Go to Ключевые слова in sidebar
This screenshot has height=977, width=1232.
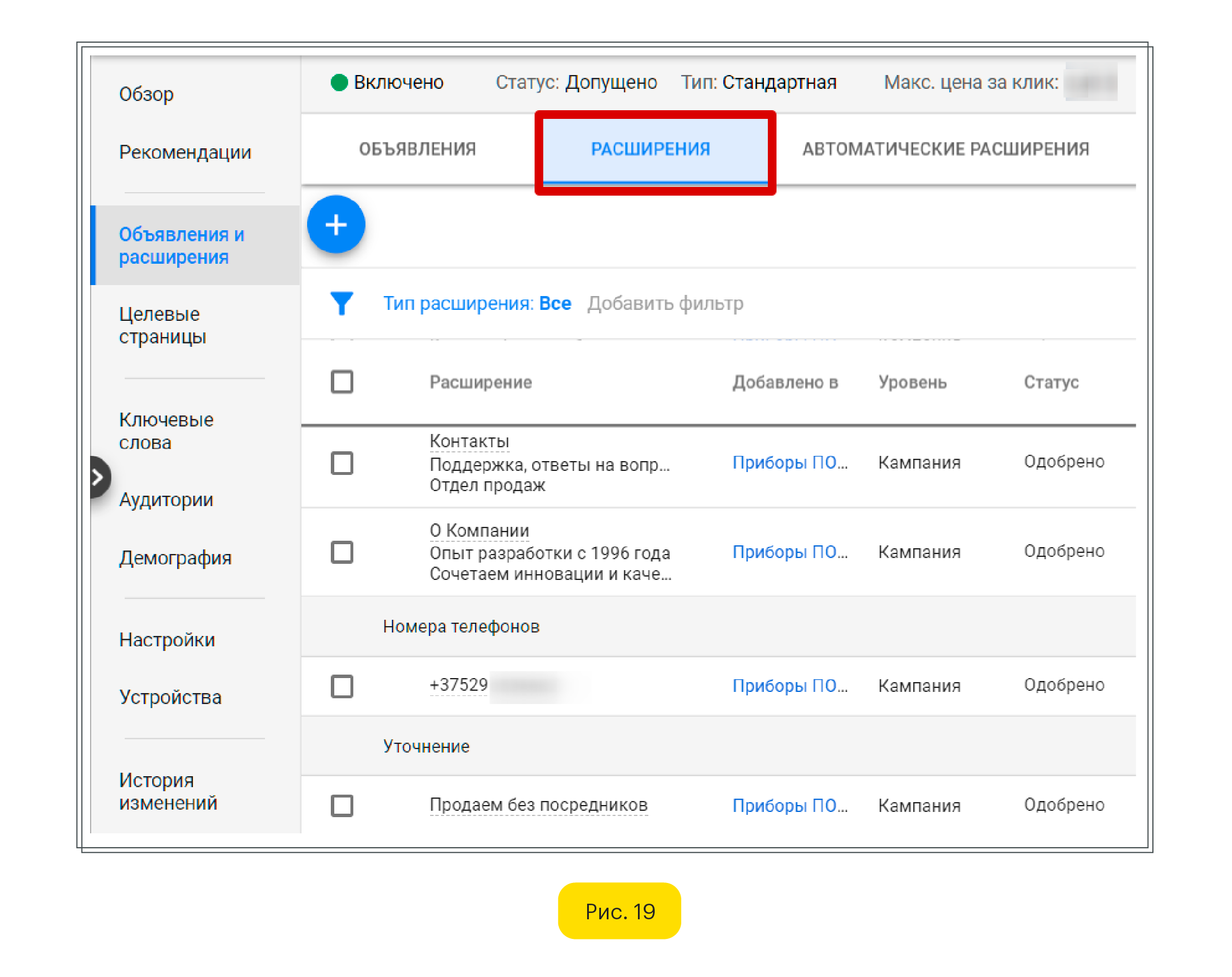pyautogui.click(x=166, y=431)
